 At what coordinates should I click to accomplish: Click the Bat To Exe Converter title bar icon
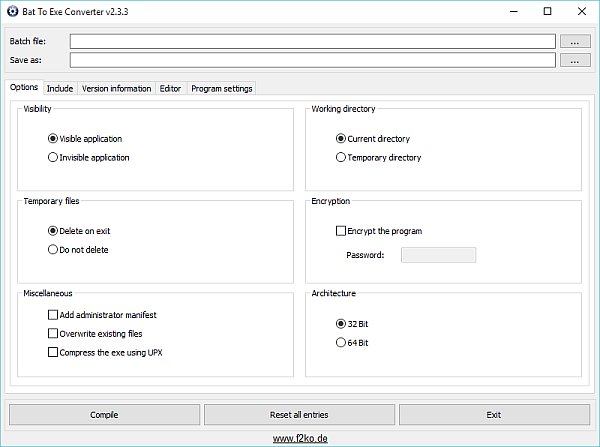click(10, 11)
